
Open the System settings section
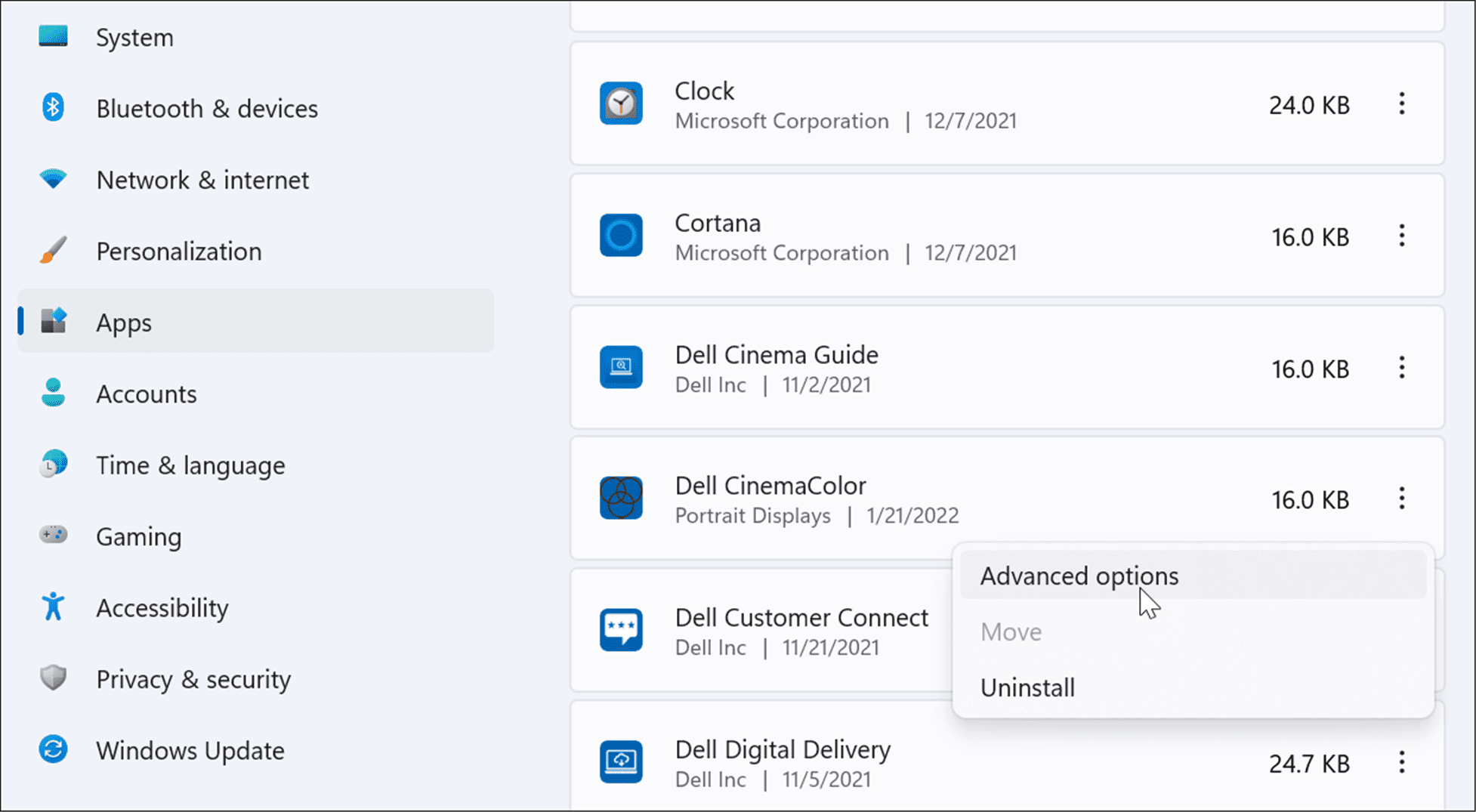click(134, 36)
